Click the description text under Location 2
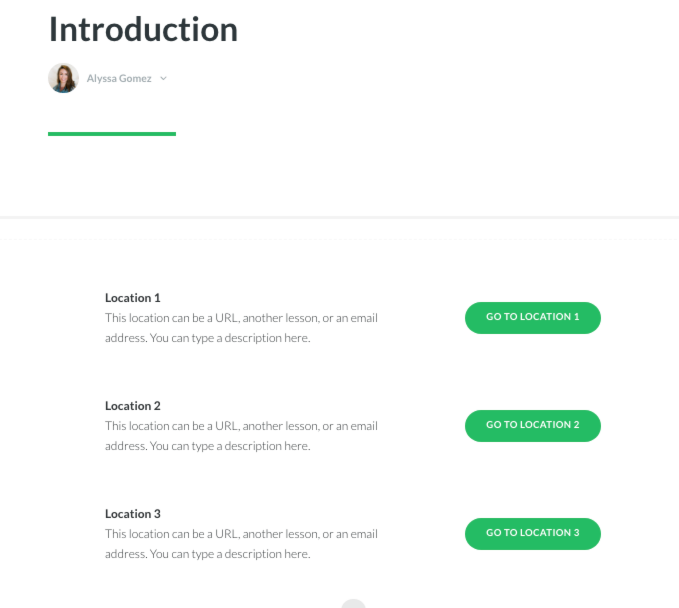Image resolution: width=679 pixels, height=608 pixels. point(241,436)
